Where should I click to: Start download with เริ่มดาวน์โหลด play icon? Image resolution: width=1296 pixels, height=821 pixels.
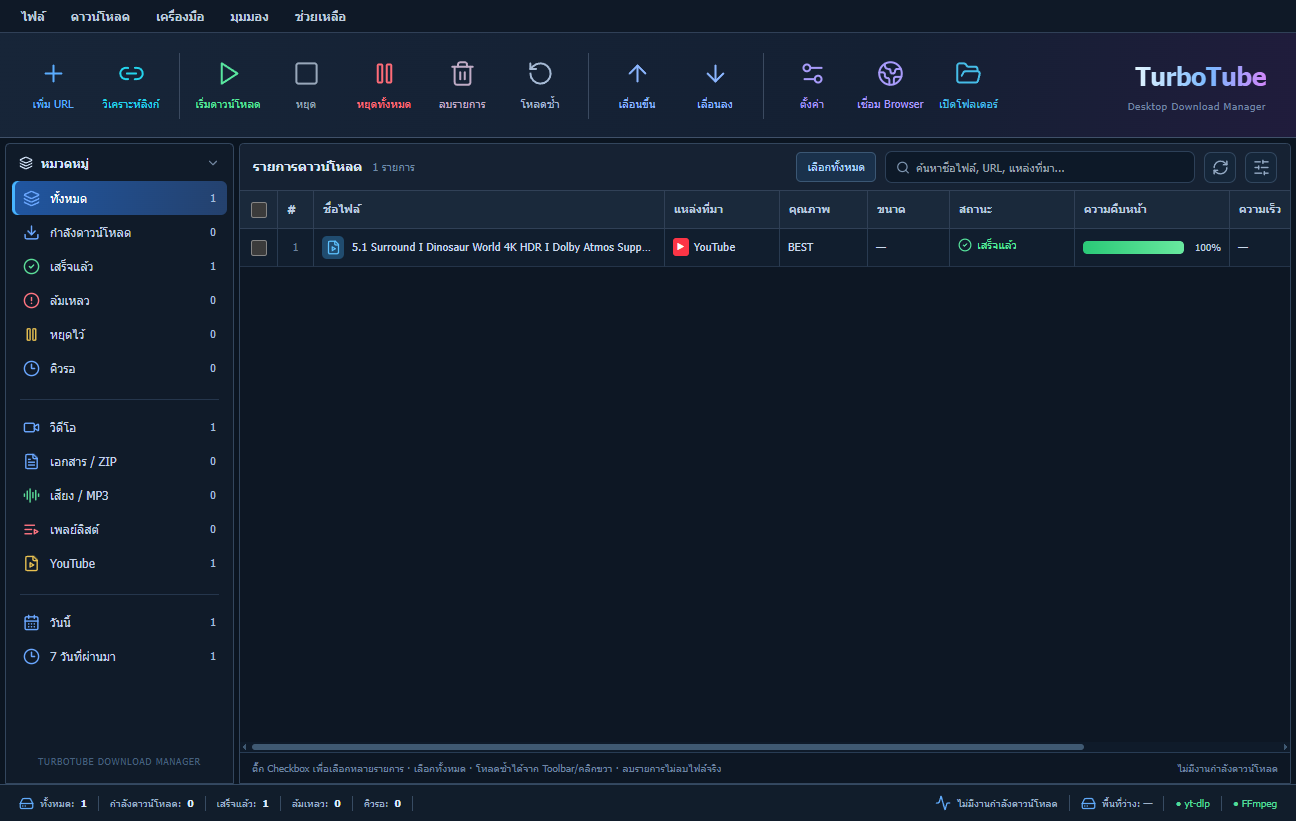(228, 73)
